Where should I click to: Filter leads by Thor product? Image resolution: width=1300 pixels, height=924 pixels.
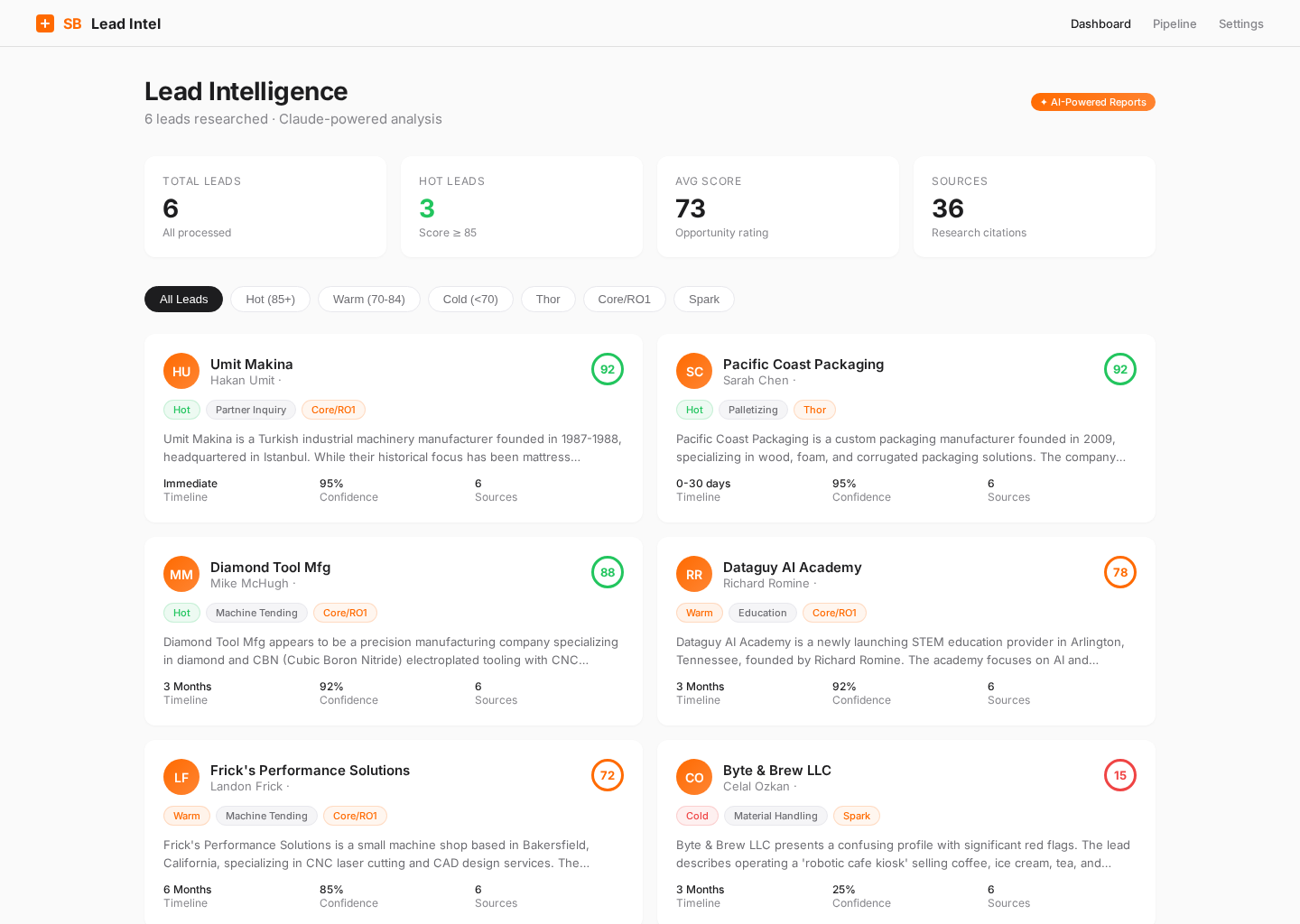pyautogui.click(x=548, y=299)
